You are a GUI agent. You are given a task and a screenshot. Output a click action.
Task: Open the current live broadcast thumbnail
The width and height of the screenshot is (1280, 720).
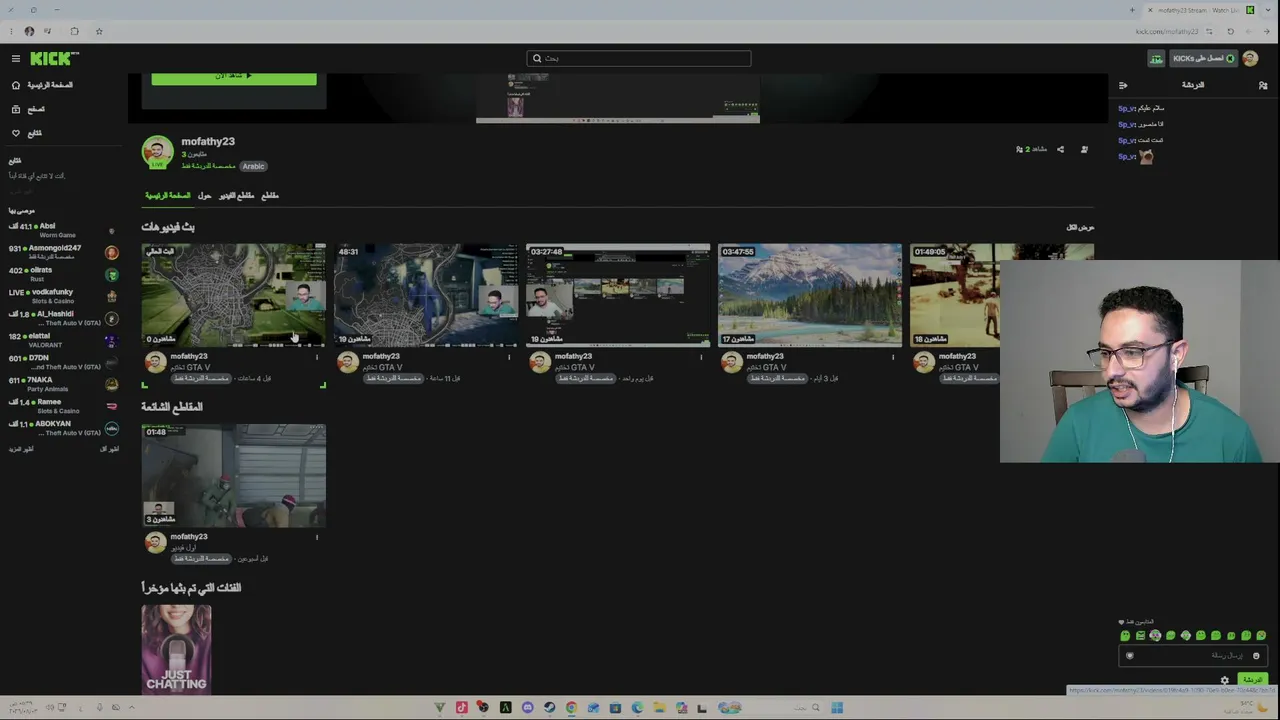pos(233,295)
